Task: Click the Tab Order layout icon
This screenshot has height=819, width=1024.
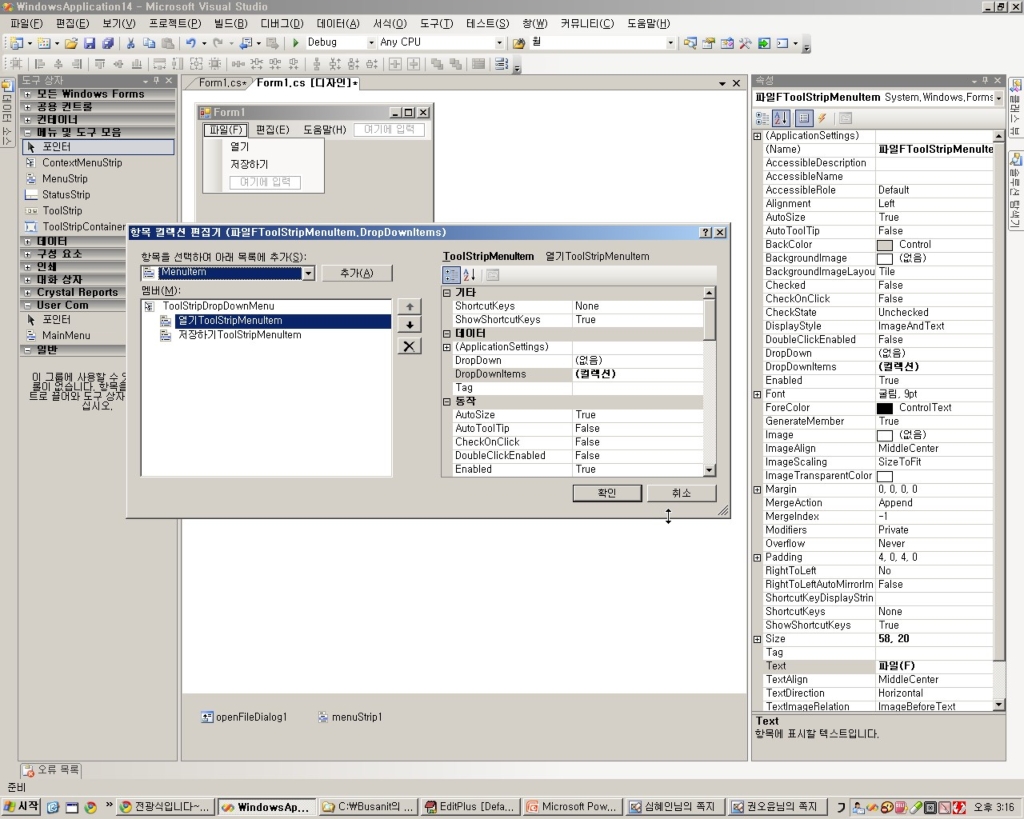Action: coord(502,64)
